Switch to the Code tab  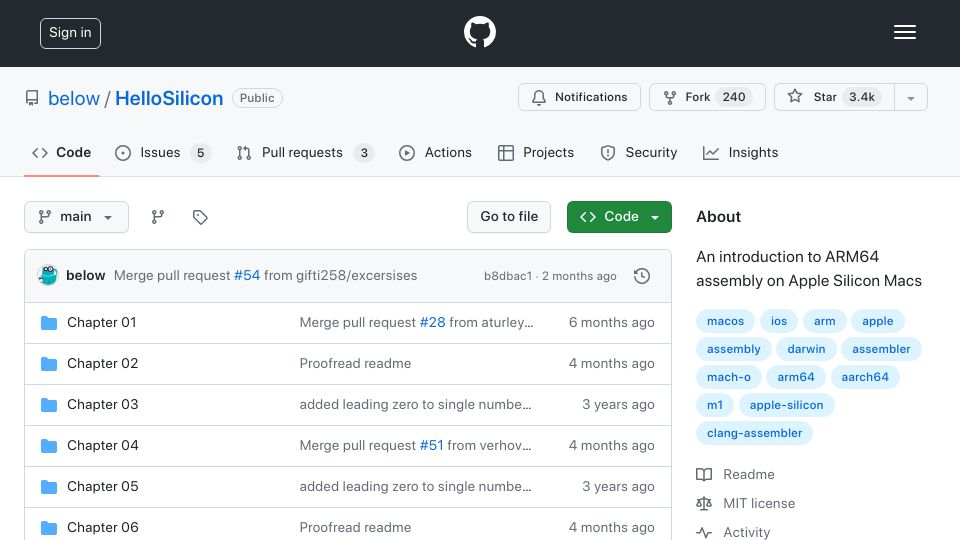61,152
